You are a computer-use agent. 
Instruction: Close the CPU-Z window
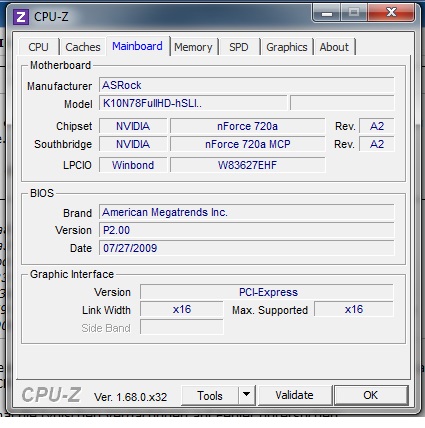[391, 13]
